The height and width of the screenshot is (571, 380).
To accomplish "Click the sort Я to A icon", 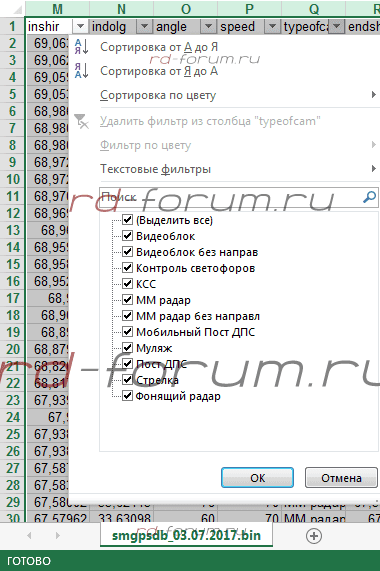I will [x=81, y=71].
